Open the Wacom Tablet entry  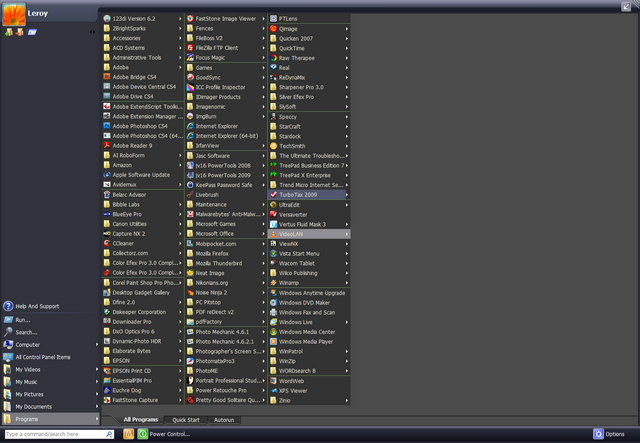309,263
